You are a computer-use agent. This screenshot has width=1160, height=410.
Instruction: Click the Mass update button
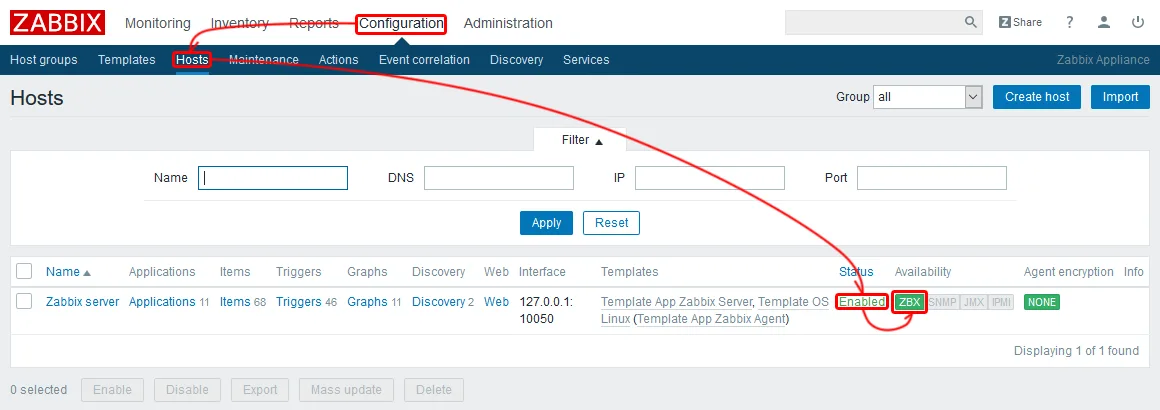click(346, 390)
